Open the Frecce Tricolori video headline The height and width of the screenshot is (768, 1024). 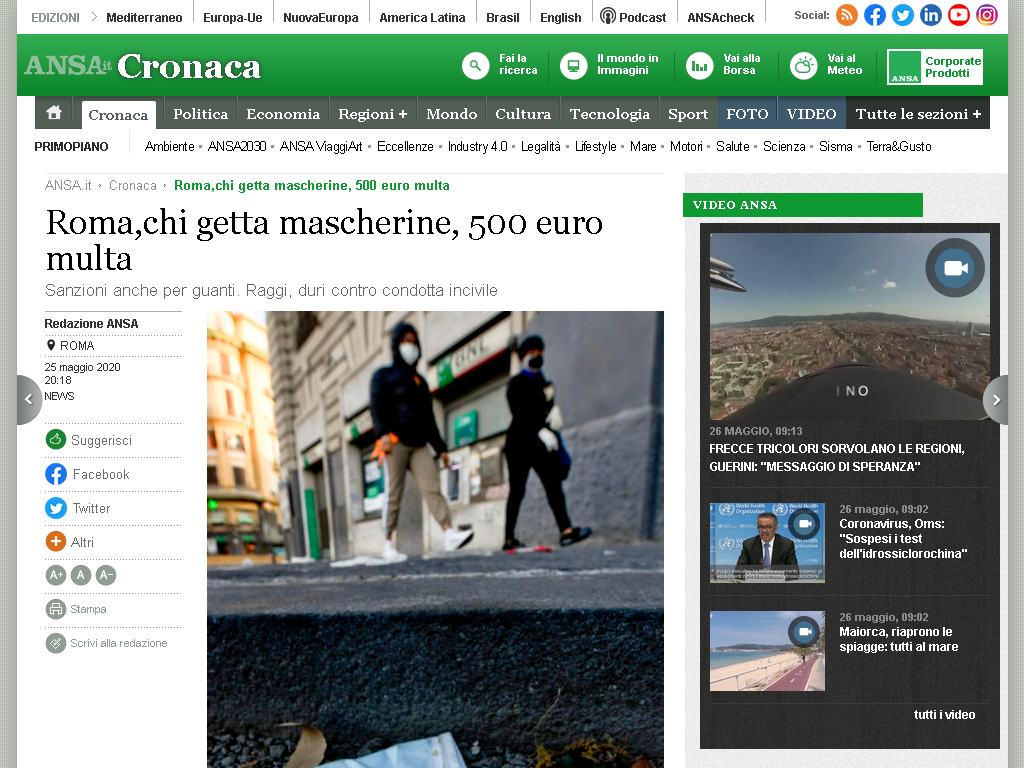837,457
